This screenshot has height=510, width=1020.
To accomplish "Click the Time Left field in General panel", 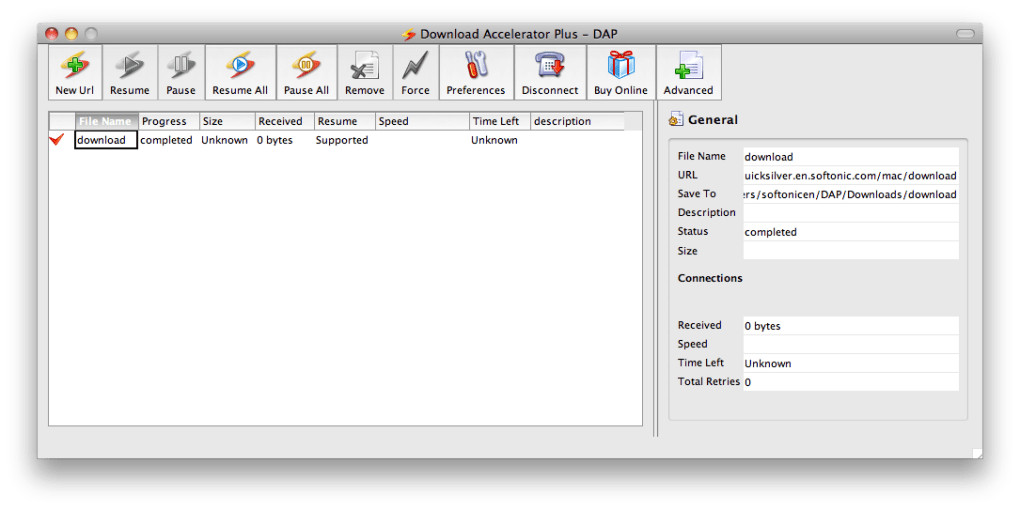I will pyautogui.click(x=851, y=363).
